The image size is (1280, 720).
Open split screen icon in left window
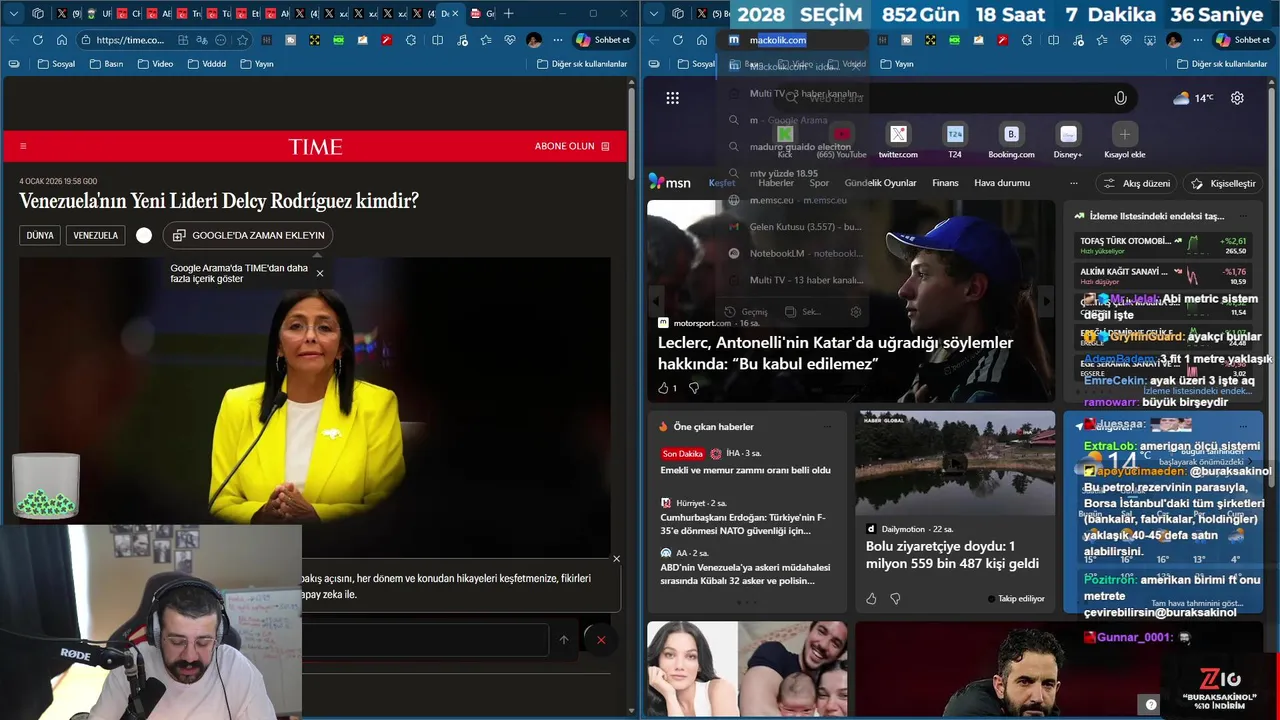pos(437,40)
